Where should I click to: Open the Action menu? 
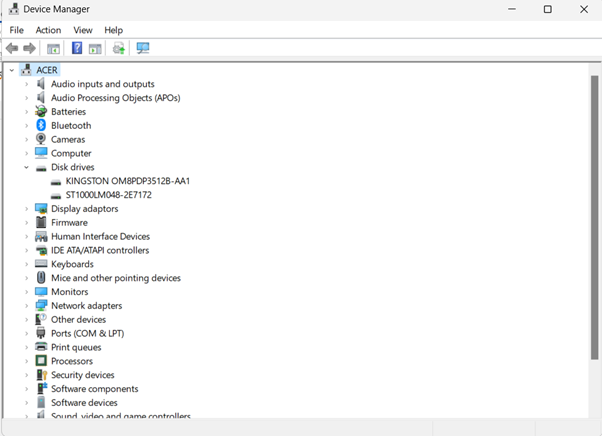(48, 30)
